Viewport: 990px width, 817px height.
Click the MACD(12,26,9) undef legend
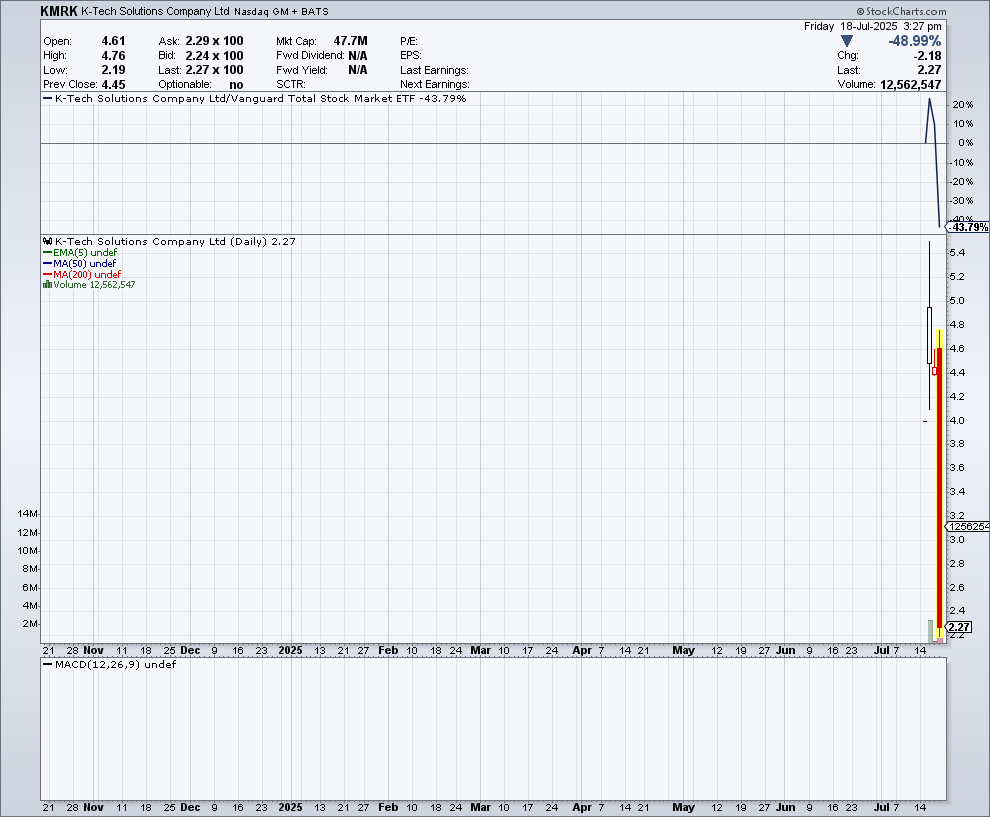point(109,664)
